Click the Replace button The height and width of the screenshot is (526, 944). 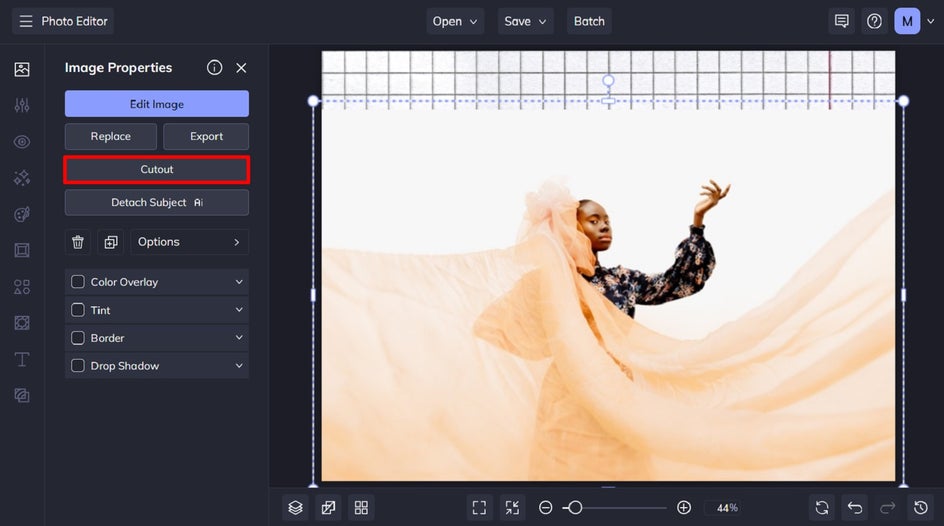[111, 137]
